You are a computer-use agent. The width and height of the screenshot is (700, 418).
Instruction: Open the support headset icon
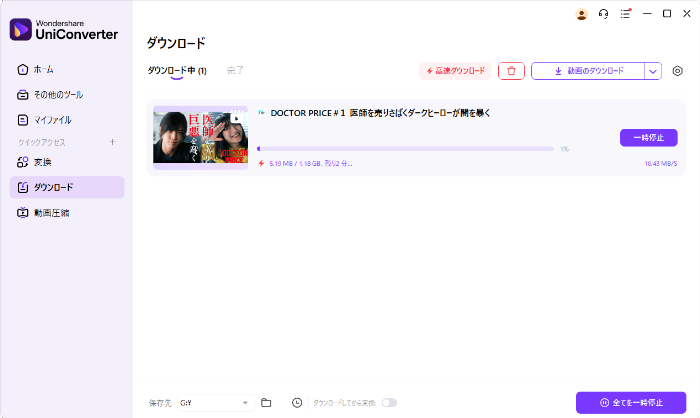[603, 14]
